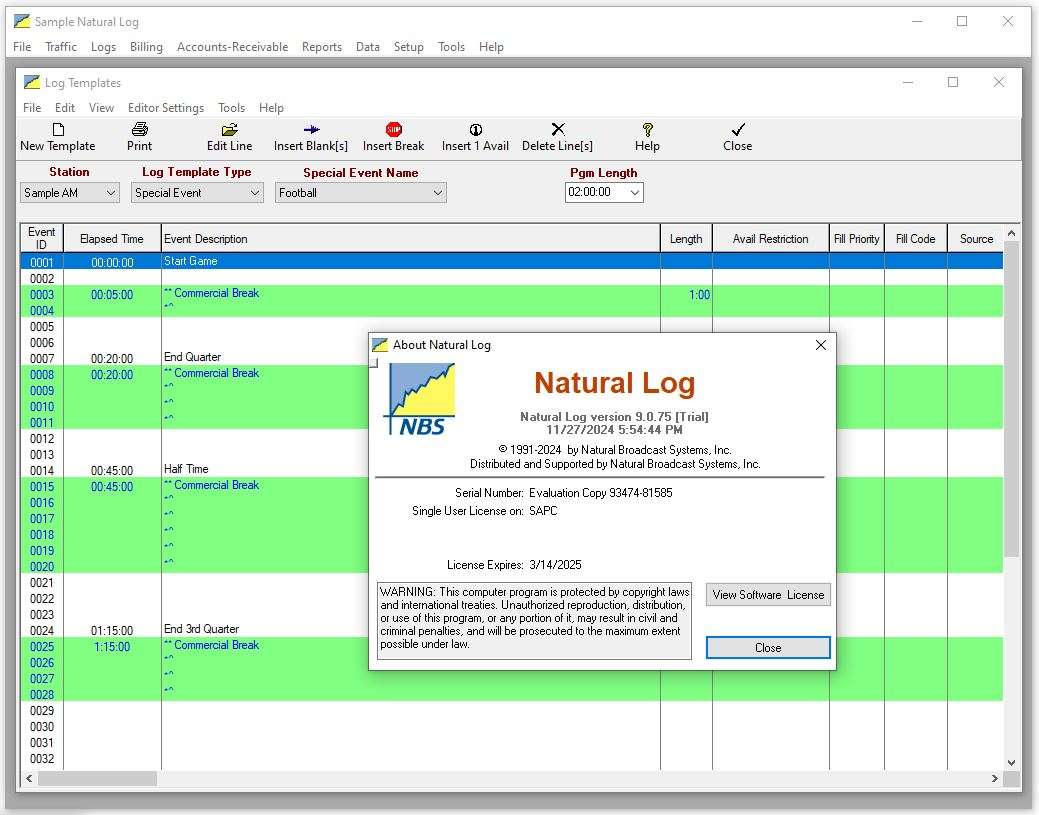Screen dimensions: 1039x815
Task: Click the New Template toolbar icon
Action: click(x=58, y=130)
